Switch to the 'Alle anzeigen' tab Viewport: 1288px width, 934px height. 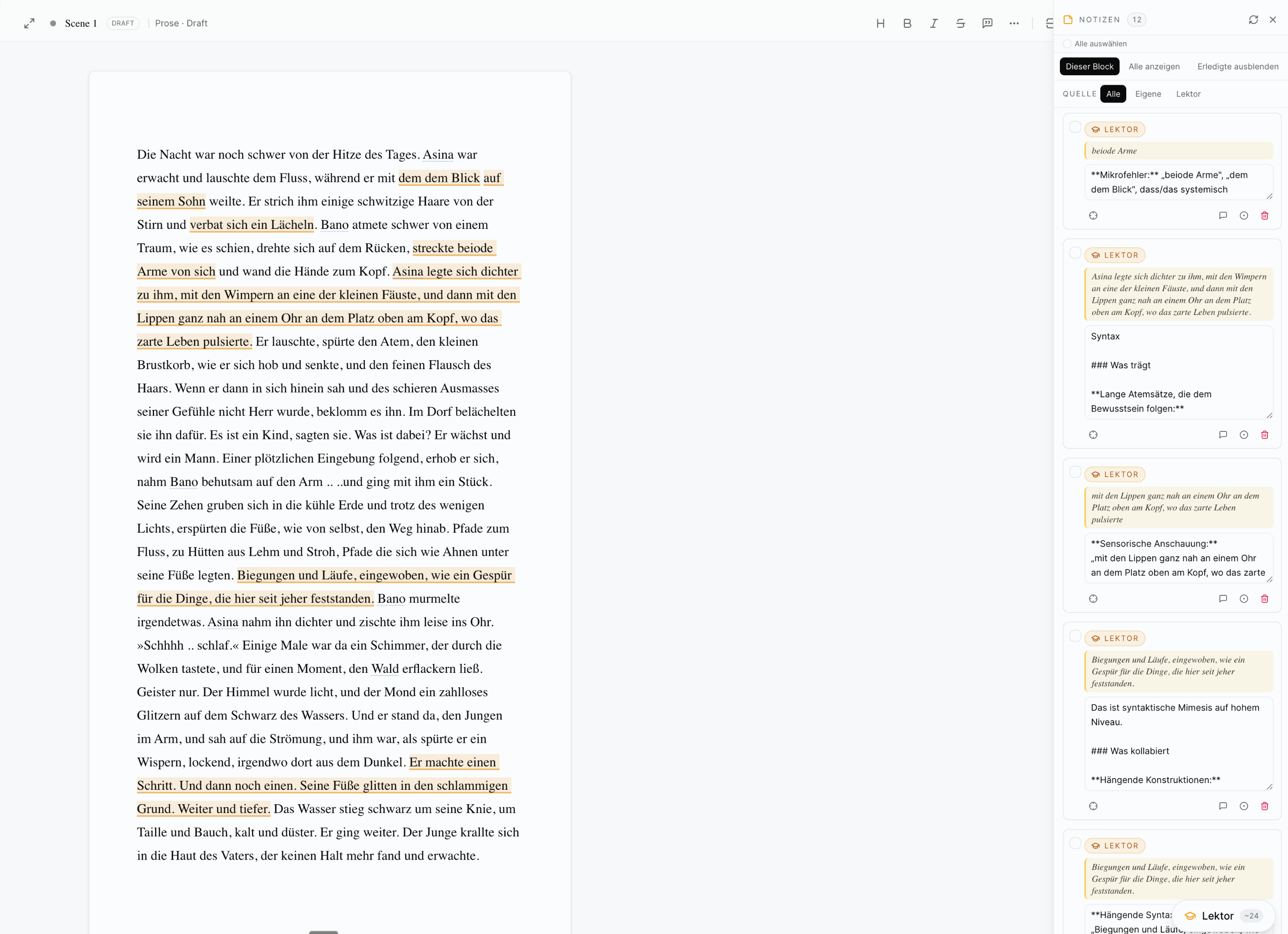1154,66
